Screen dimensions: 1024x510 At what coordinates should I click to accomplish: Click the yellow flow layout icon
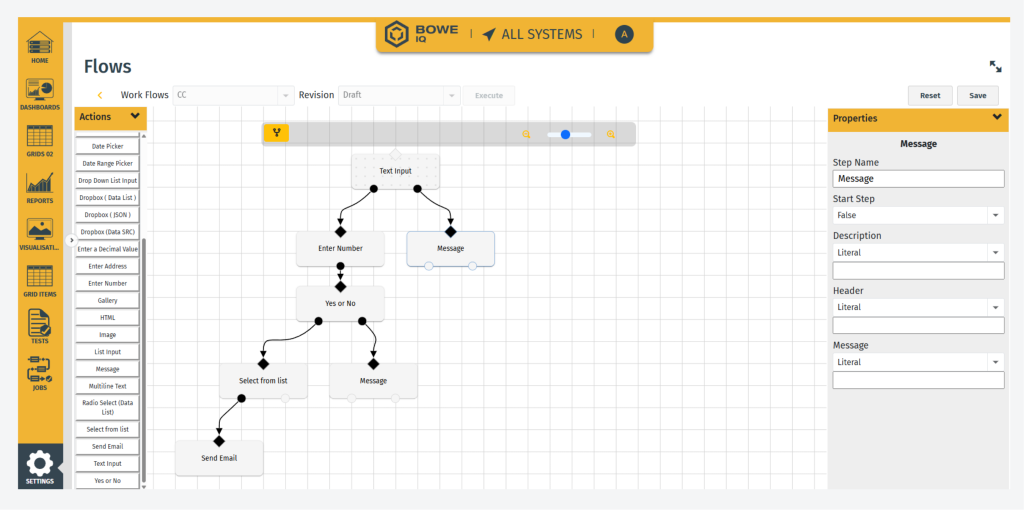[276, 133]
